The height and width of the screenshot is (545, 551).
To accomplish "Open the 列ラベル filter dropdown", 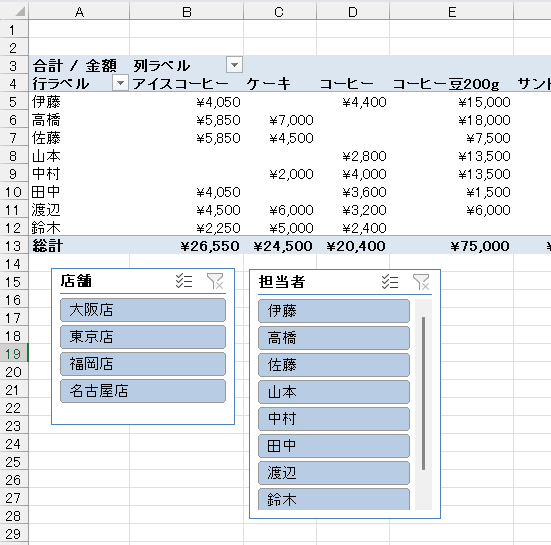I will [x=234, y=65].
